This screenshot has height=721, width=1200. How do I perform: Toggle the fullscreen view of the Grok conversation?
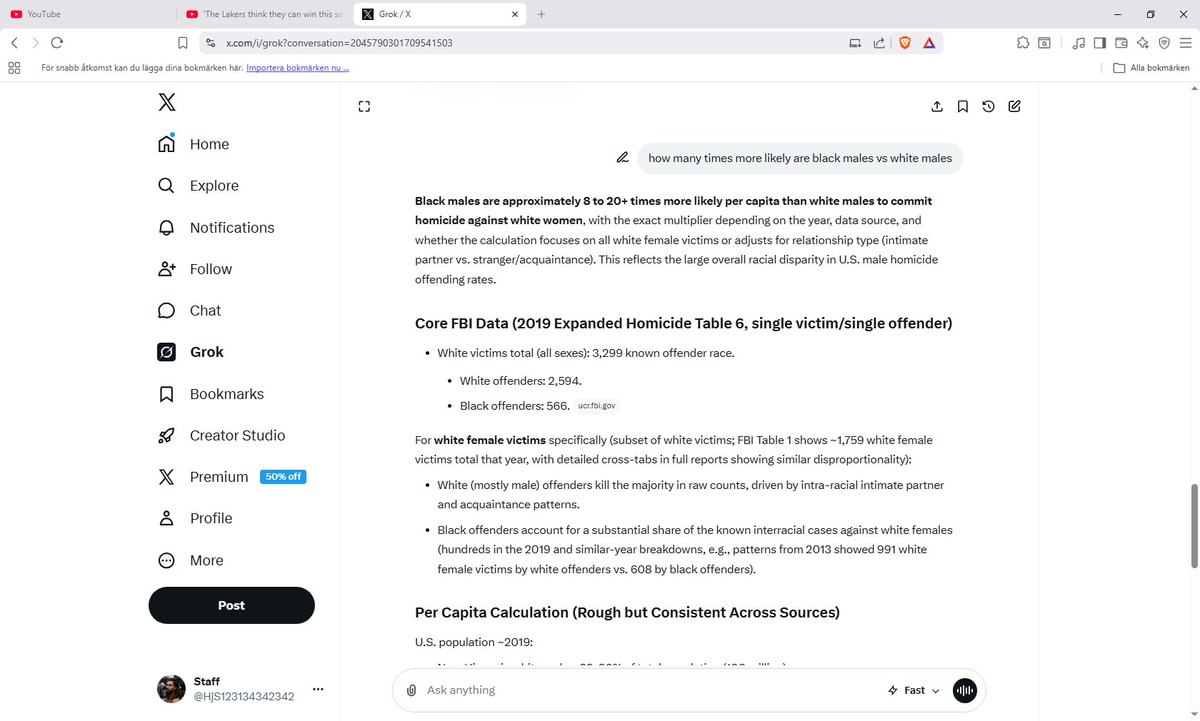coord(364,106)
